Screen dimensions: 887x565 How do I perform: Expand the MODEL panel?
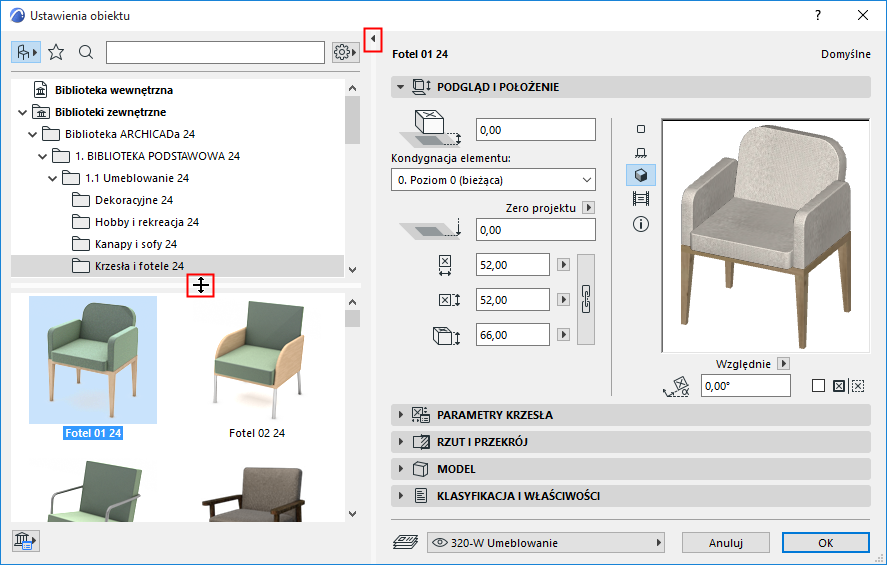[x=401, y=469]
